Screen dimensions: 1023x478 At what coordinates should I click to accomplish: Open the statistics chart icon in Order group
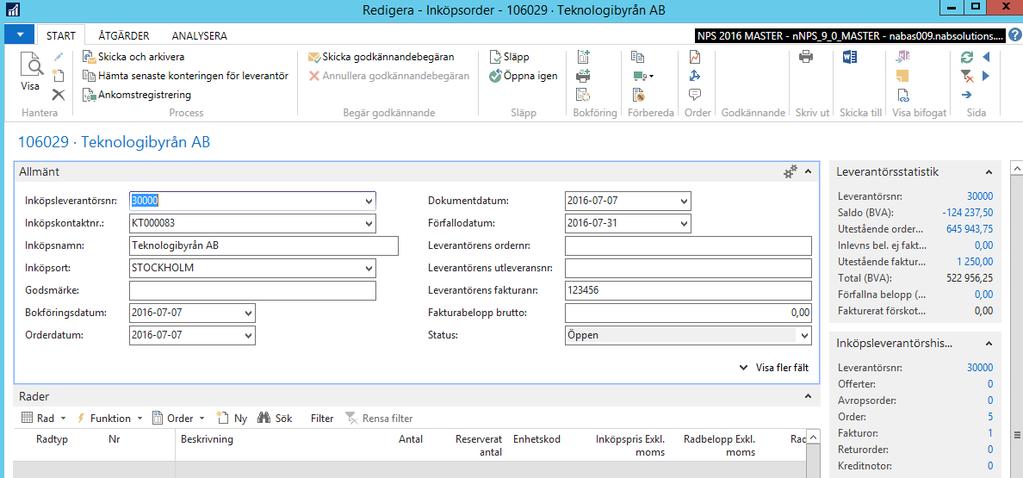pyautogui.click(x=695, y=57)
